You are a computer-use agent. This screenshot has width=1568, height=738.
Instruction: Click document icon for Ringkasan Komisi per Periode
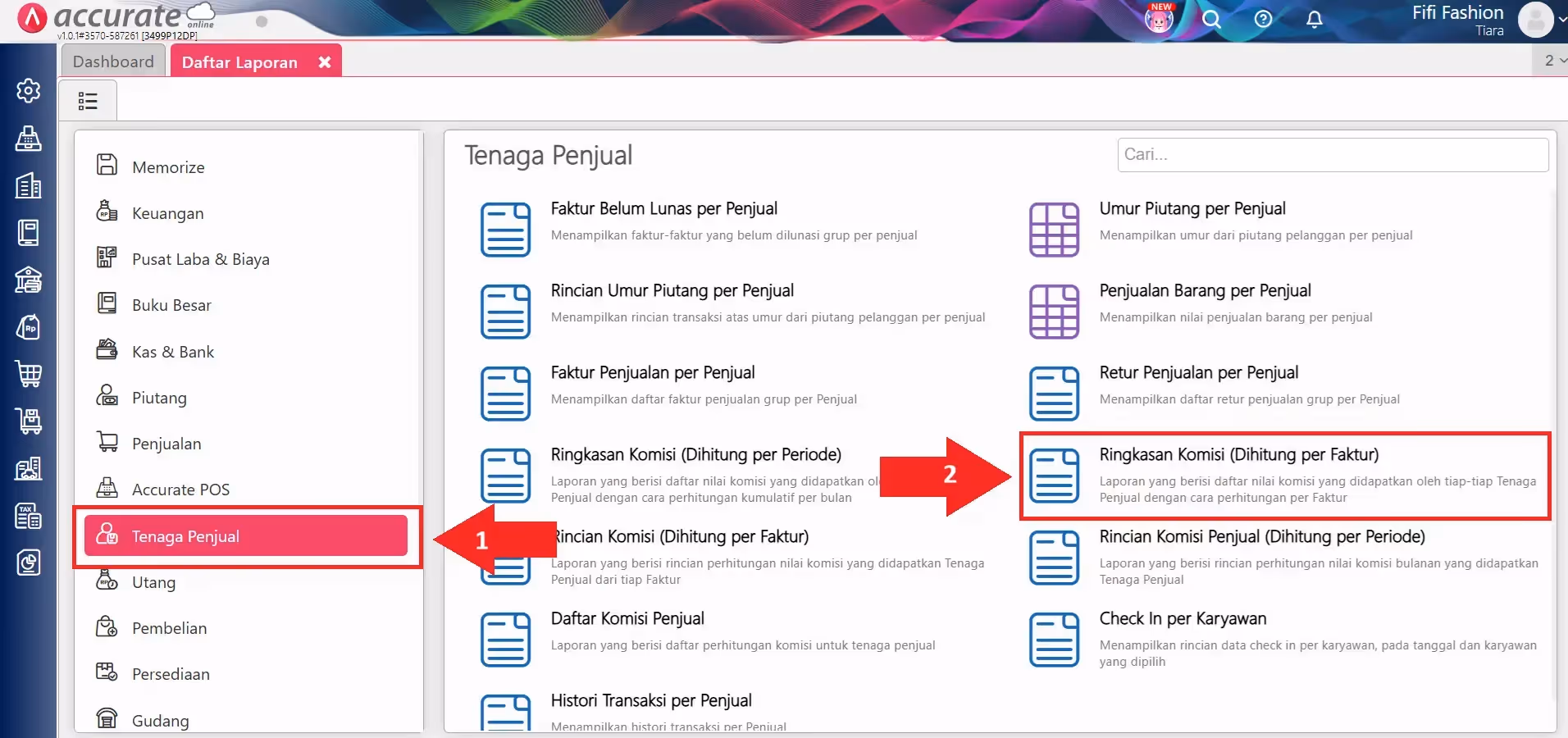tap(505, 476)
